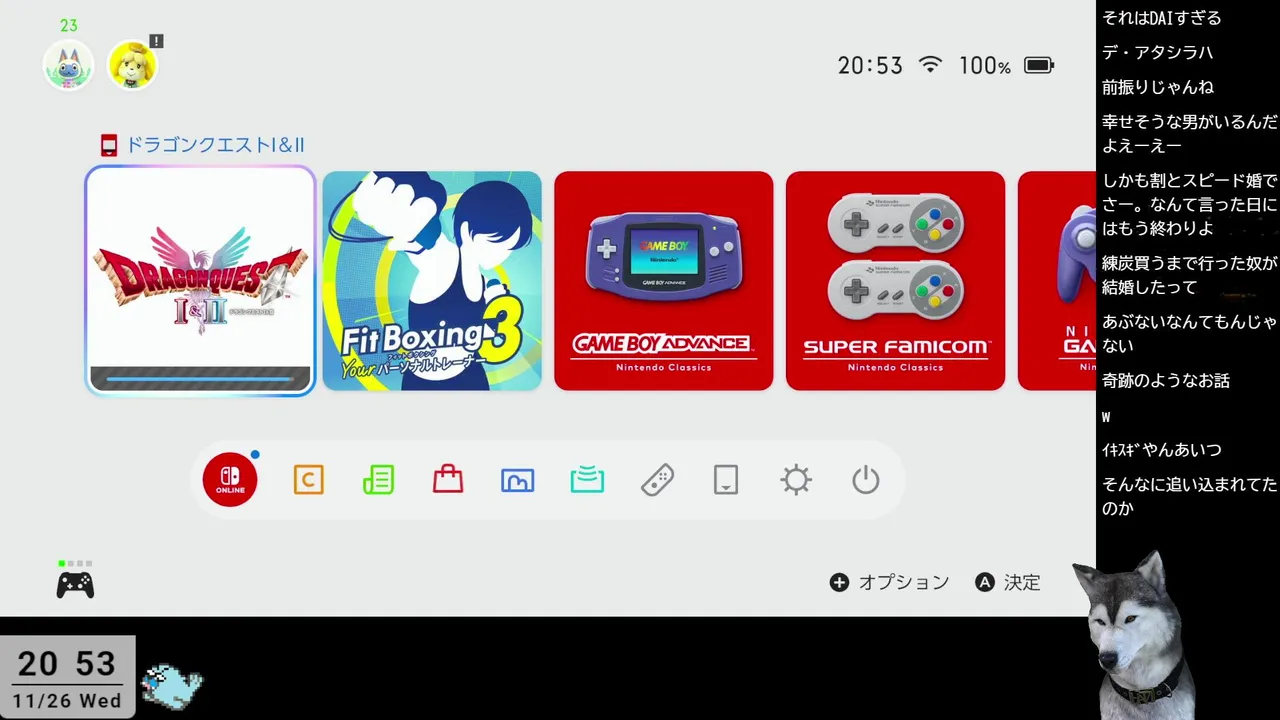Launch Dragon Quest I&II tile
The width and height of the screenshot is (1280, 720).
[x=200, y=281]
